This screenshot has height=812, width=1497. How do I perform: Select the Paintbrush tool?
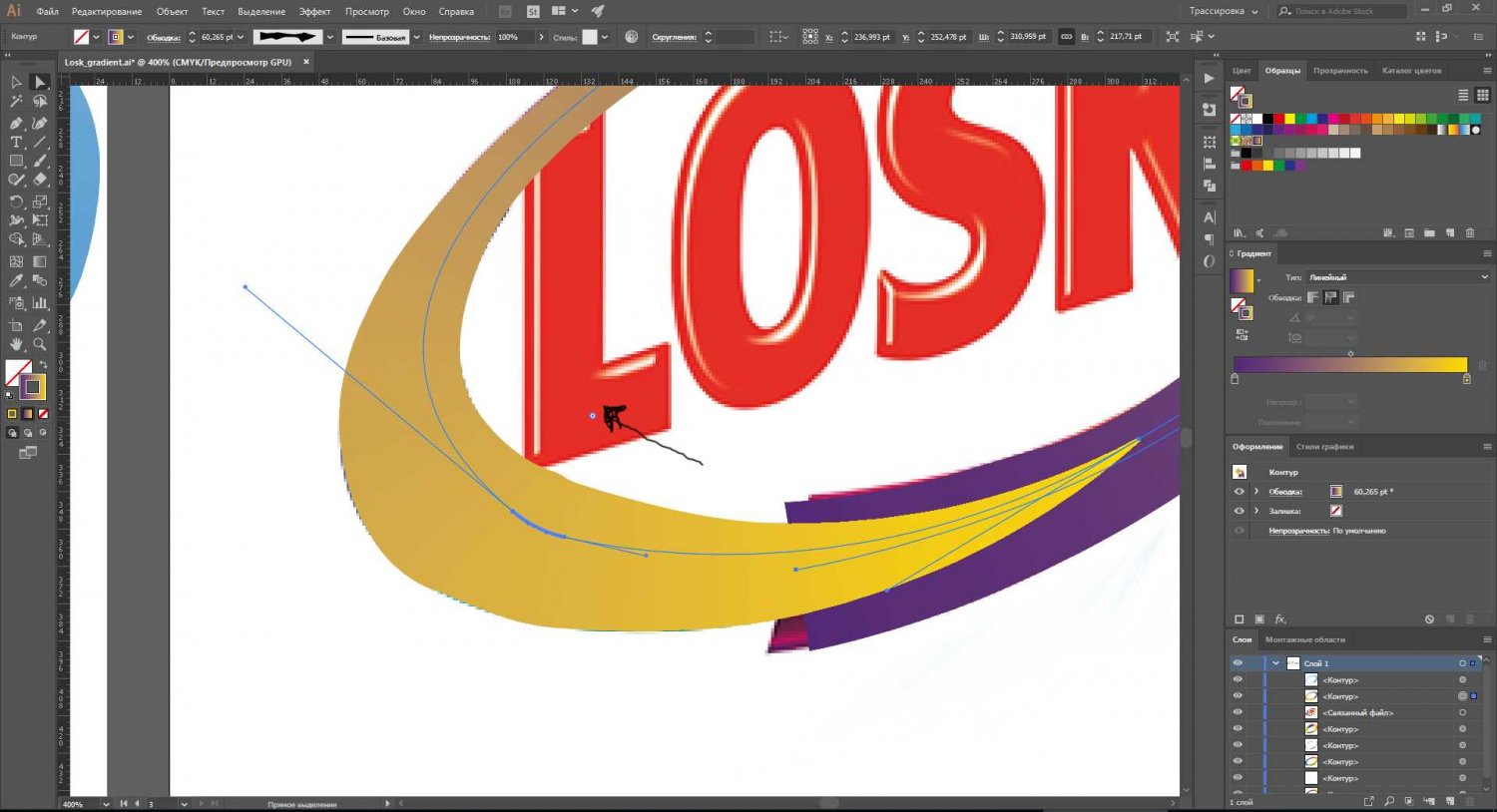pos(40,161)
